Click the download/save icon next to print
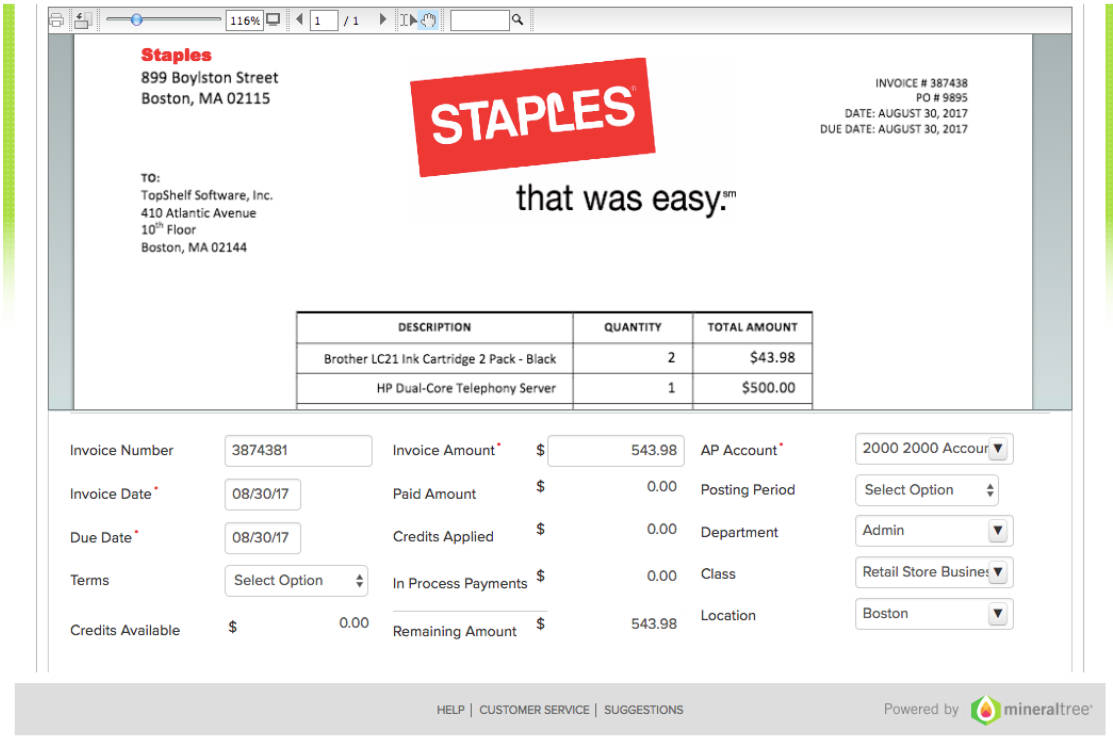This screenshot has width=1113, height=739. 83,19
